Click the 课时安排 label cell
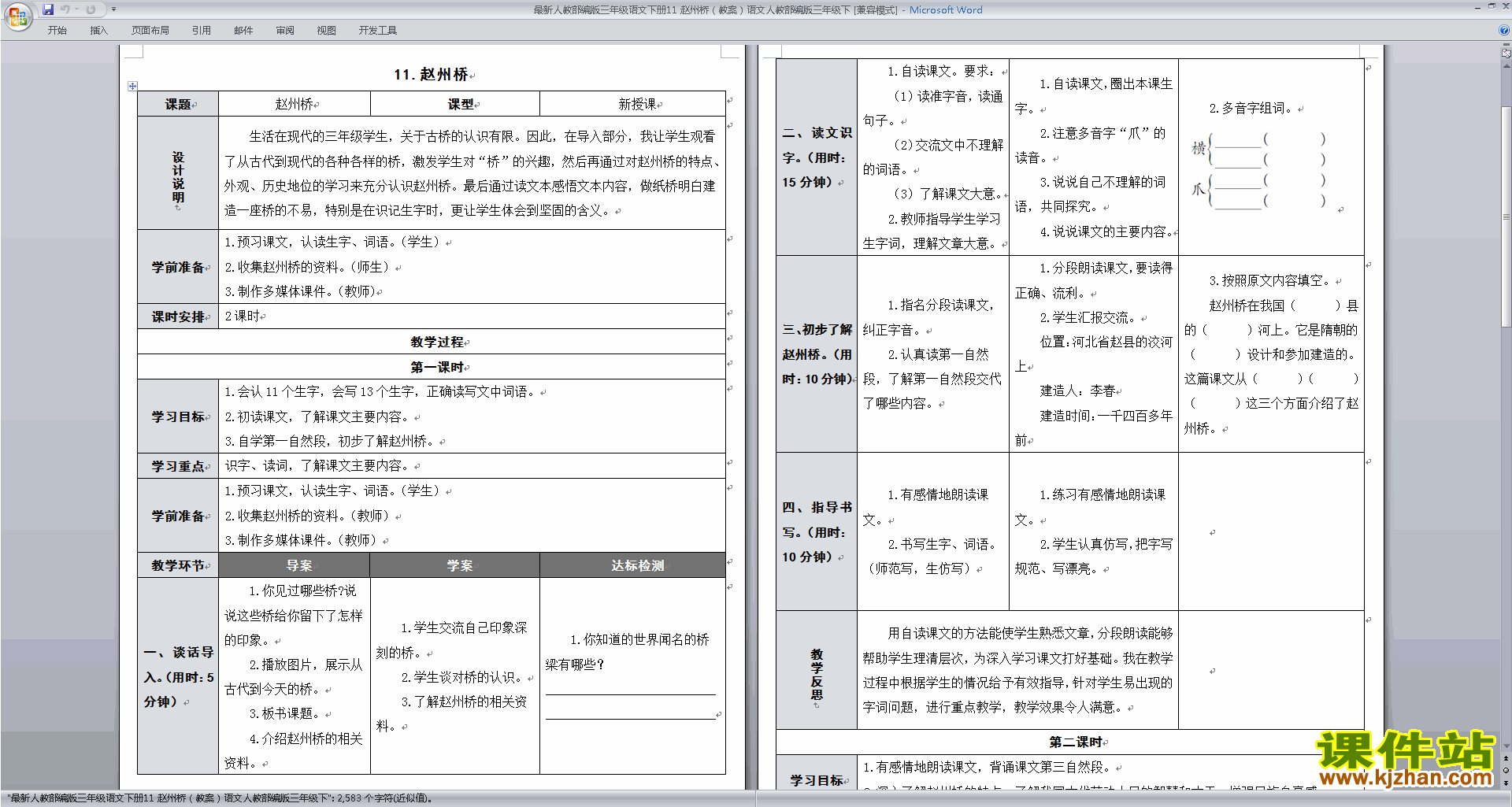Viewport: 1512px width, 807px height. (x=178, y=317)
